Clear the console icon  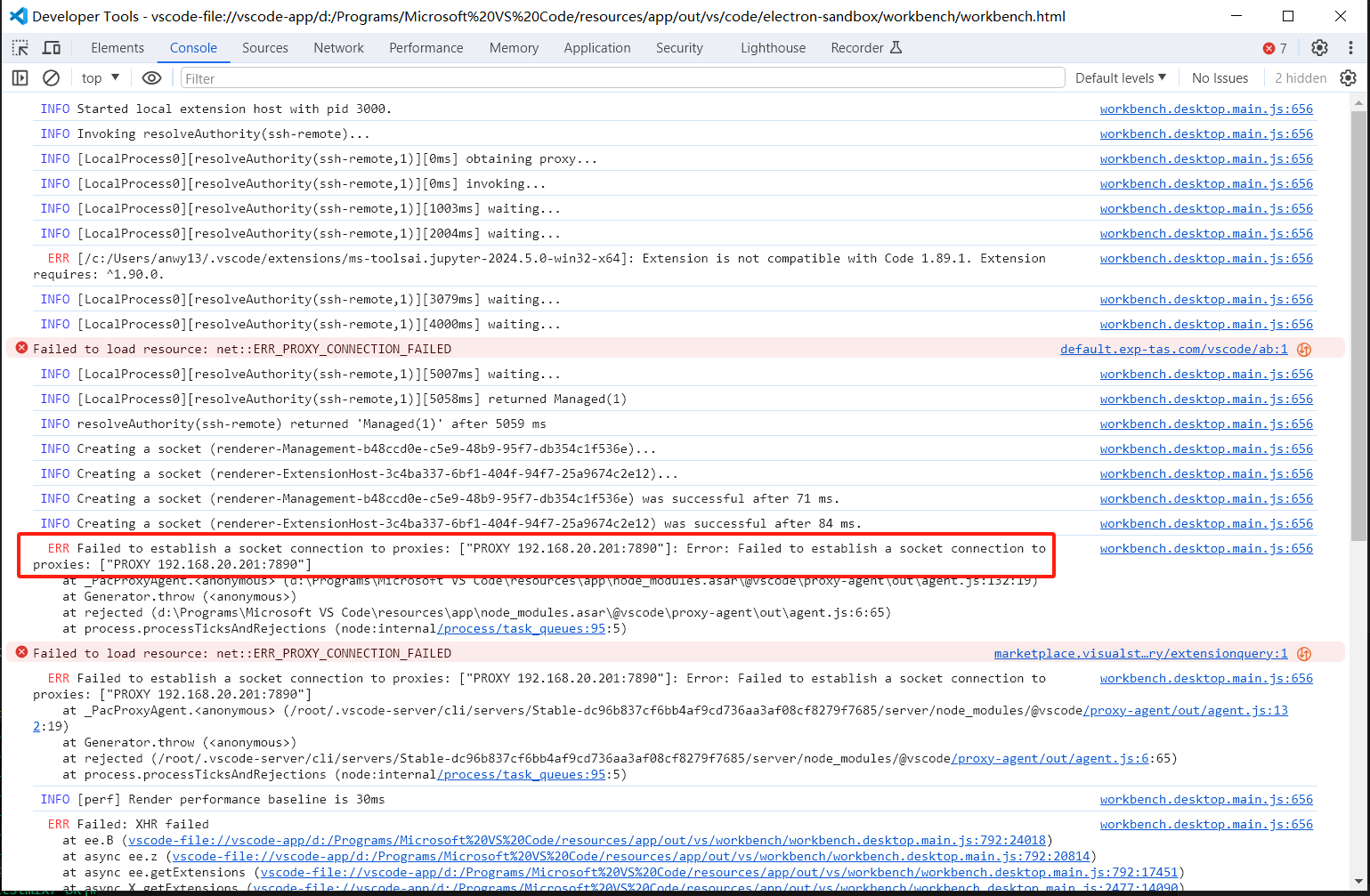tap(52, 78)
